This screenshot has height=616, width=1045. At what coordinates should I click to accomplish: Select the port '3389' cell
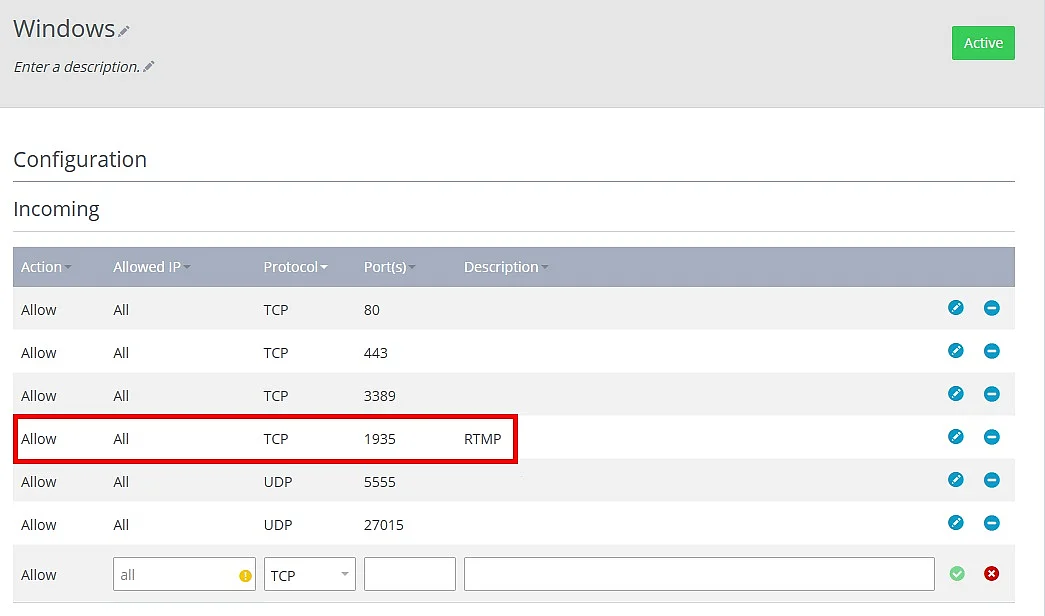click(x=380, y=396)
